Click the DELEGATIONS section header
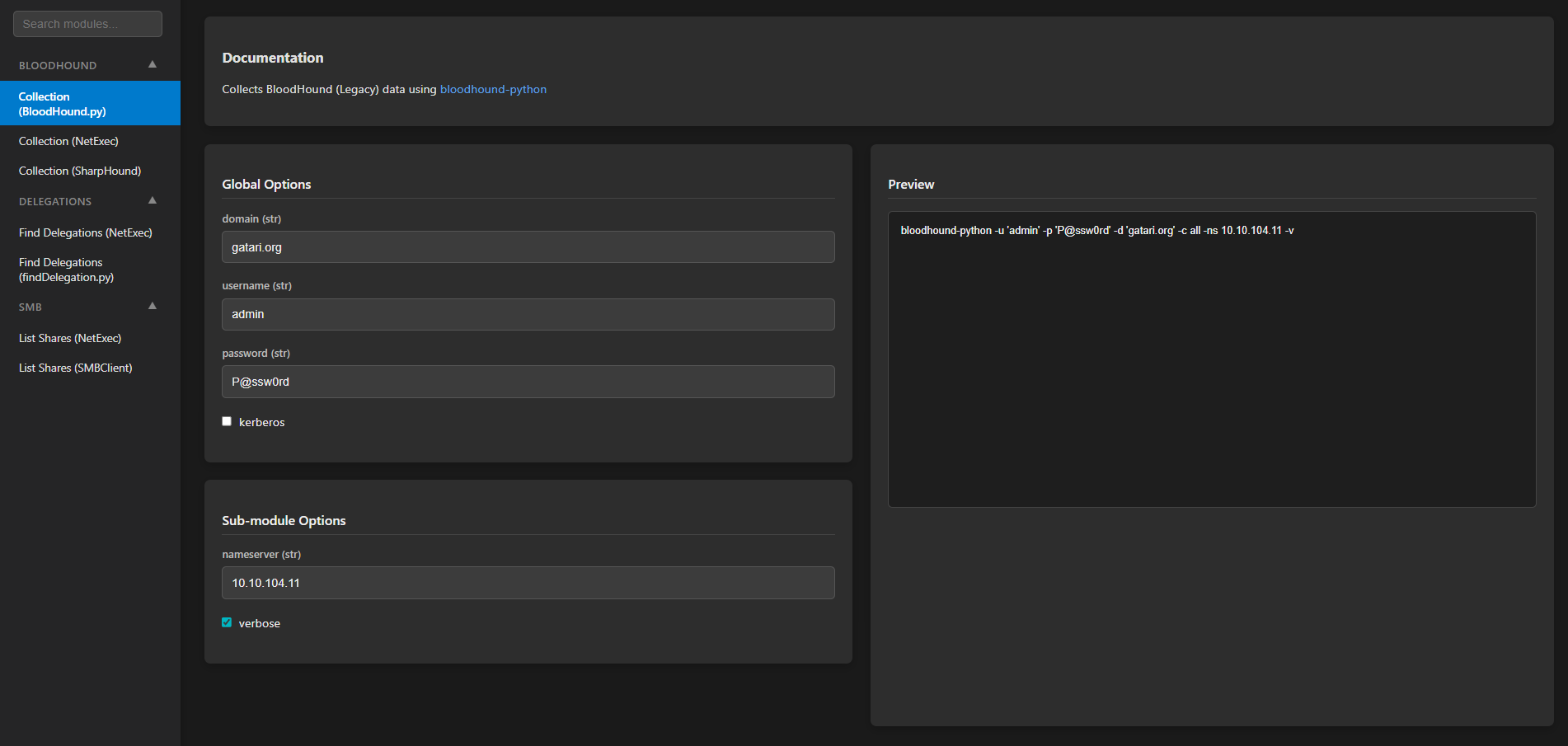Viewport: 1568px width, 746px height. [x=55, y=201]
